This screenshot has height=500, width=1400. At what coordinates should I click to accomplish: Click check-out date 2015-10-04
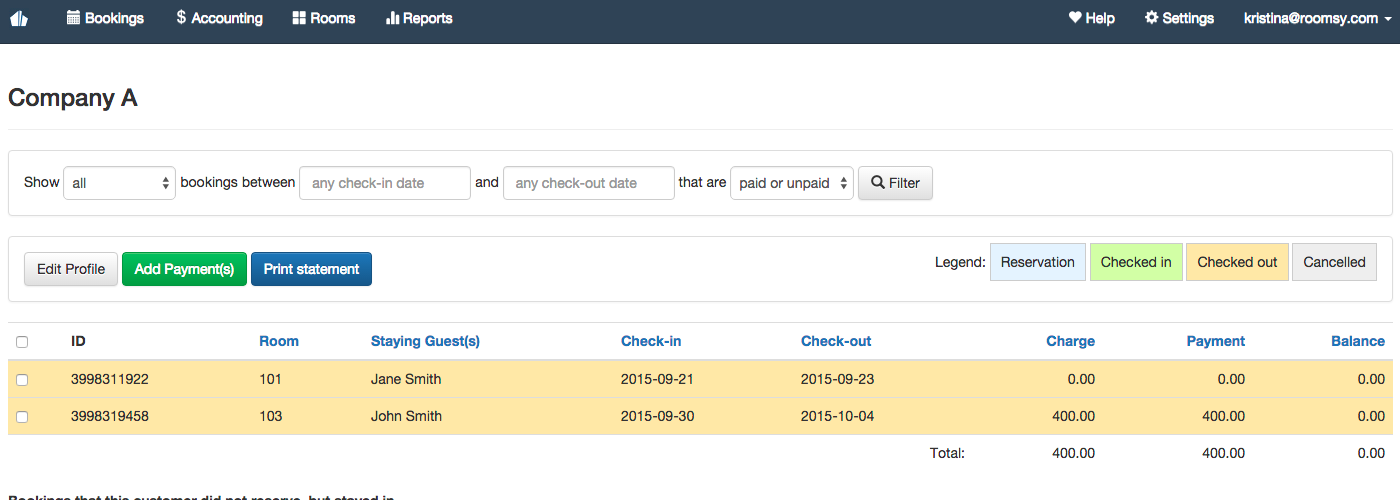coord(837,416)
